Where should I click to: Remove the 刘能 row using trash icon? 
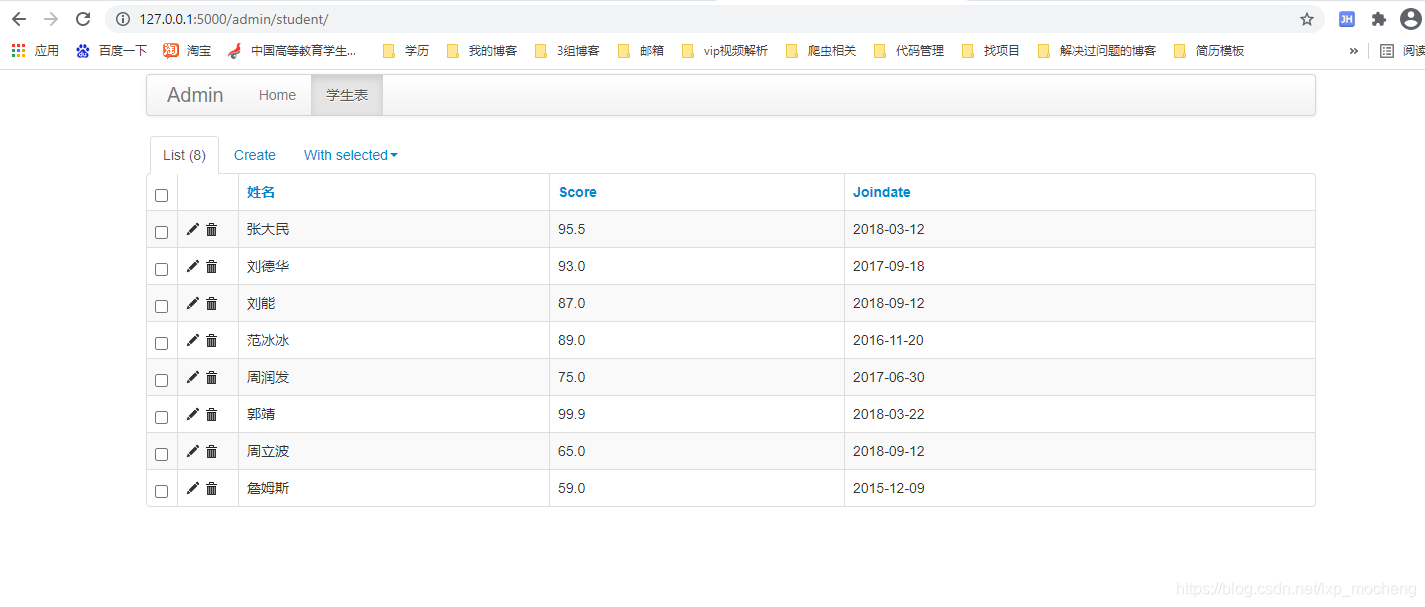pos(211,303)
